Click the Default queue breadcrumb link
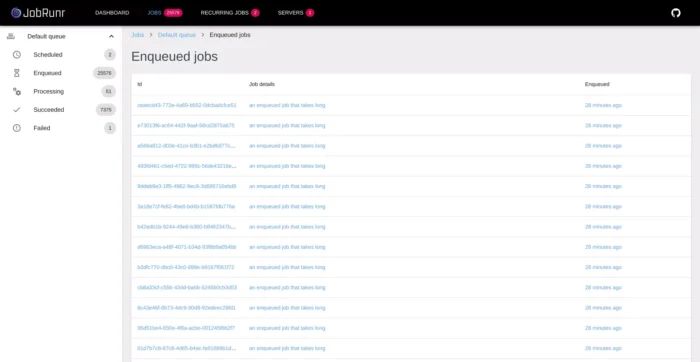This screenshot has height=362, width=700. [177, 35]
